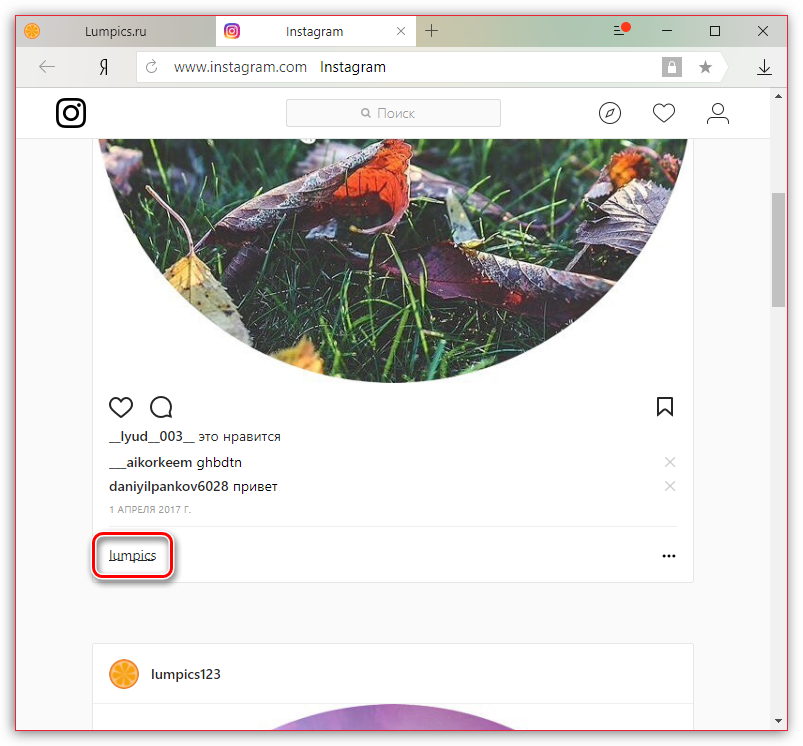803x746 pixels.
Task: Switch to the Lumpics.ru tab
Action: 118,31
